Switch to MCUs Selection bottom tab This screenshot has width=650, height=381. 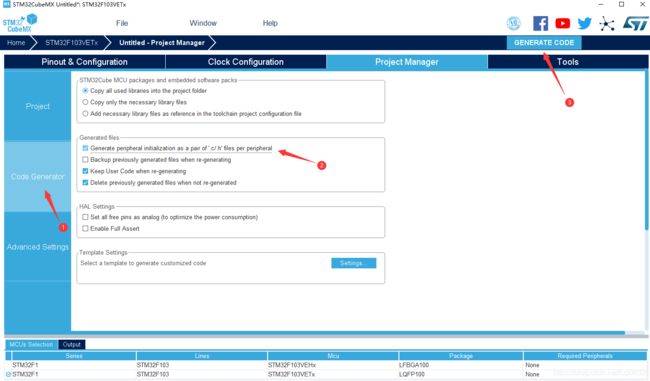tap(31, 345)
